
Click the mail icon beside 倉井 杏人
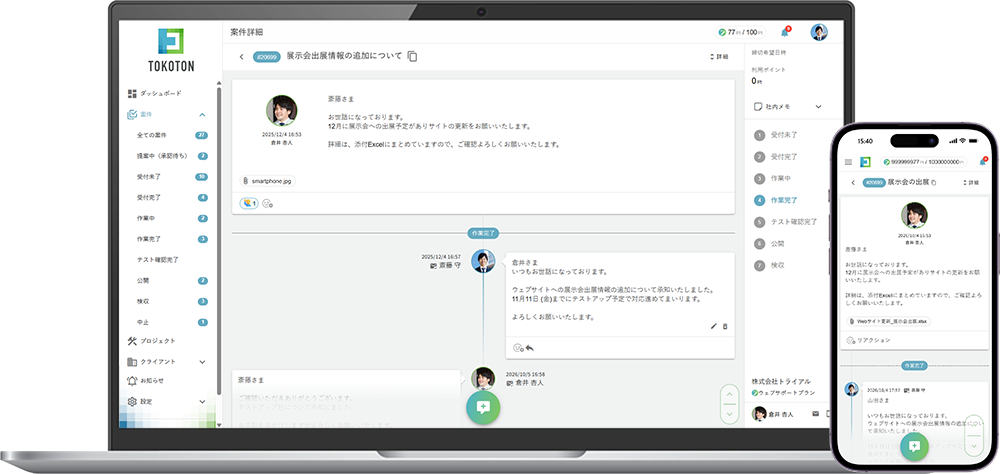coord(815,414)
